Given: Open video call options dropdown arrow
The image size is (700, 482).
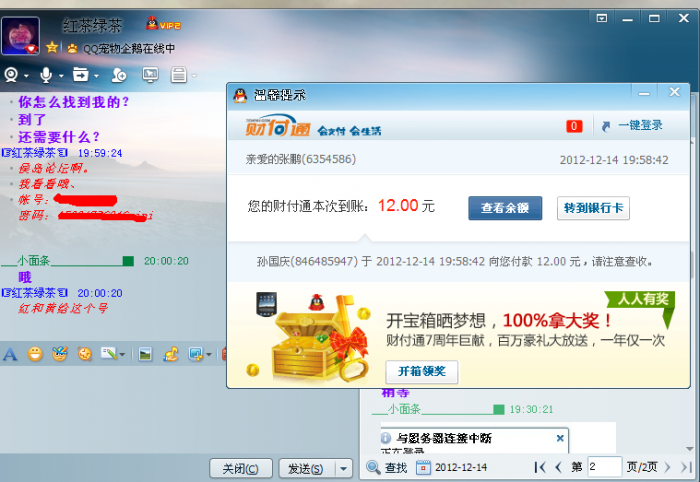Looking at the screenshot, I should 26,76.
